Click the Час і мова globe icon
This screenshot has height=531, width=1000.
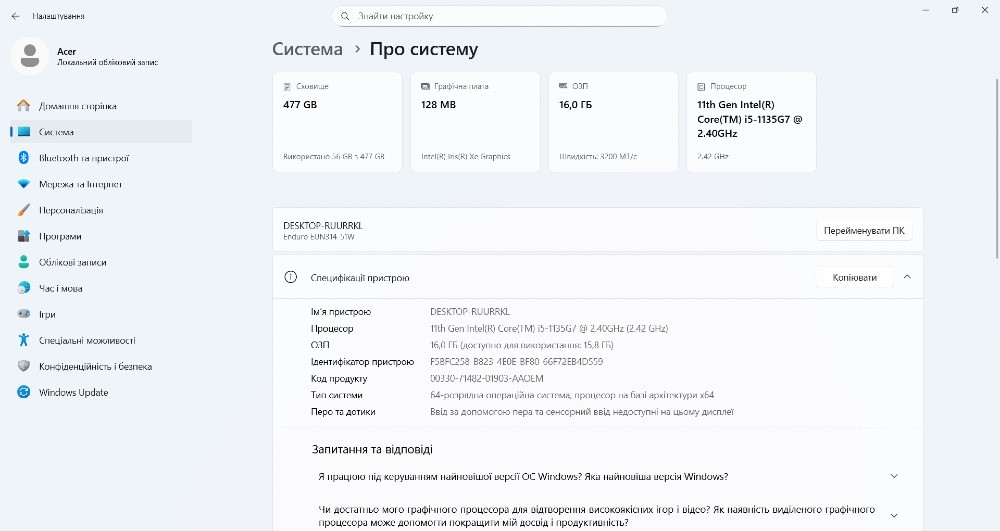[24, 288]
